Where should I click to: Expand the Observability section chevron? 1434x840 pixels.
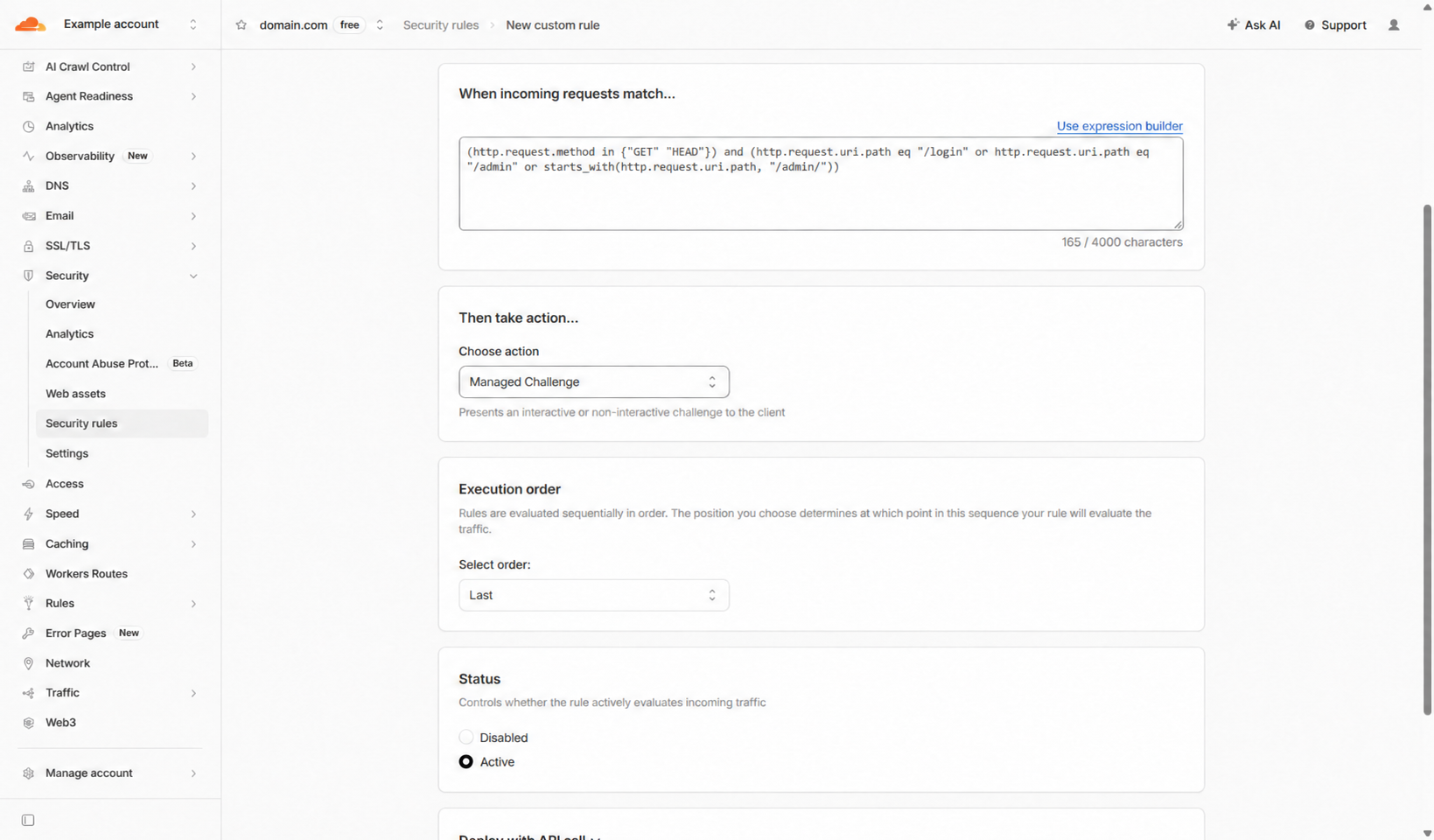(x=193, y=157)
